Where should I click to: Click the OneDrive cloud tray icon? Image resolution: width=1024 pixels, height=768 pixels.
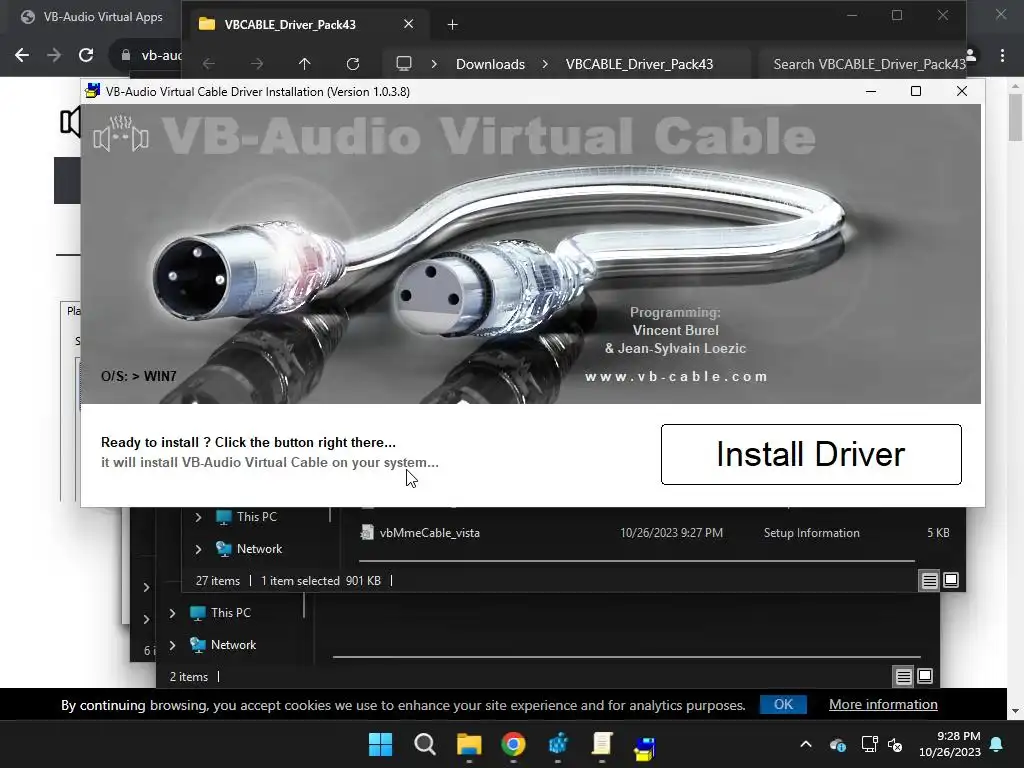[x=838, y=744]
